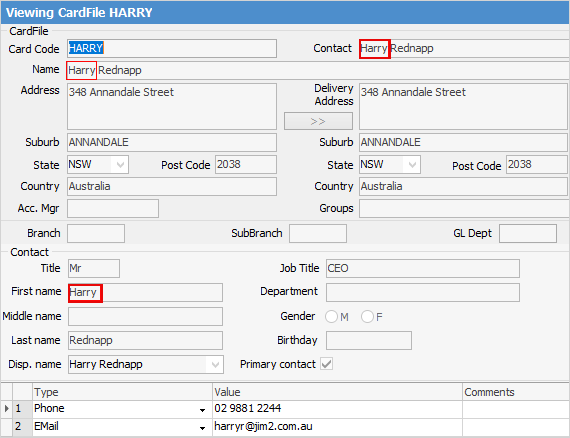Click the Comments cell in Phone row
570x438 pixels.
pos(516,409)
